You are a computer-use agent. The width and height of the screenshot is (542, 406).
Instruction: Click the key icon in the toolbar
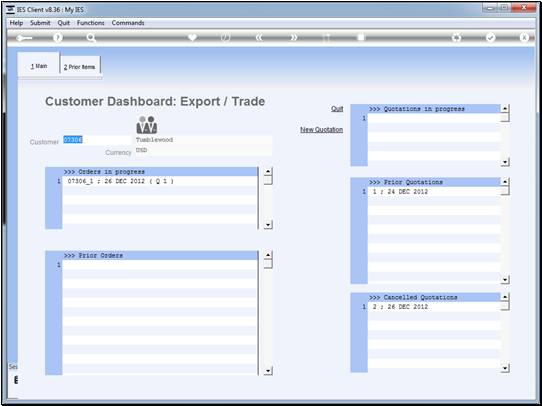coord(24,38)
